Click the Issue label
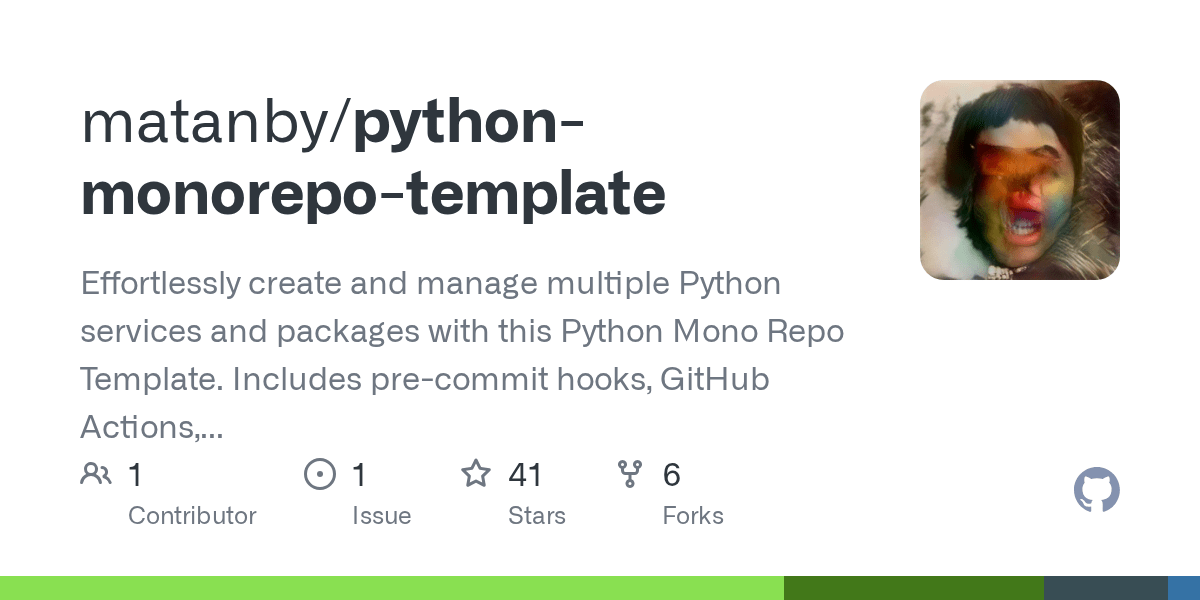 tap(381, 516)
